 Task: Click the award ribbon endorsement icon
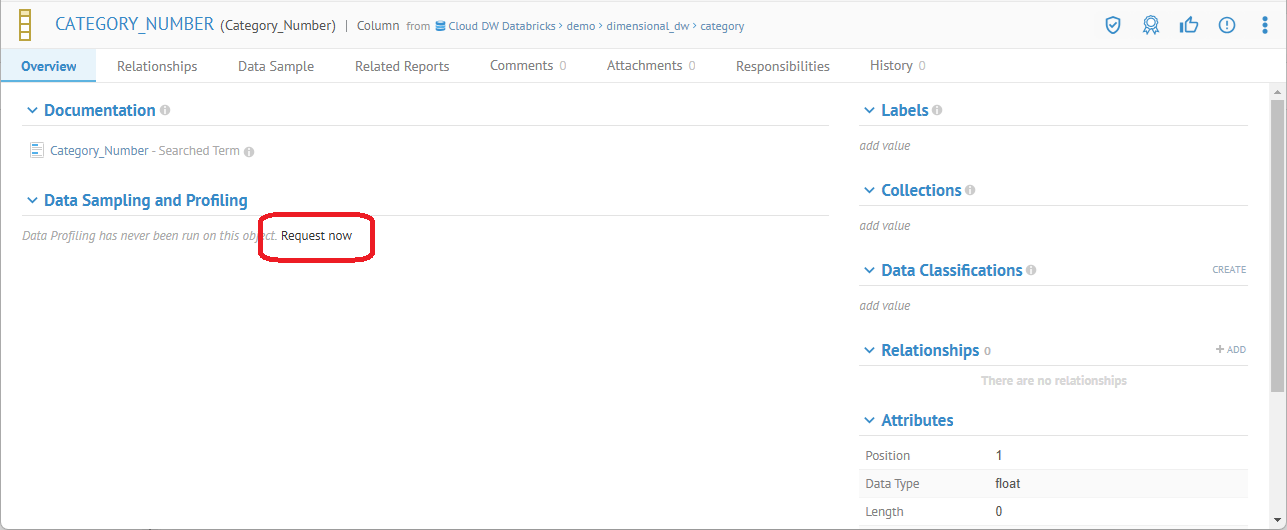pyautogui.click(x=1150, y=25)
